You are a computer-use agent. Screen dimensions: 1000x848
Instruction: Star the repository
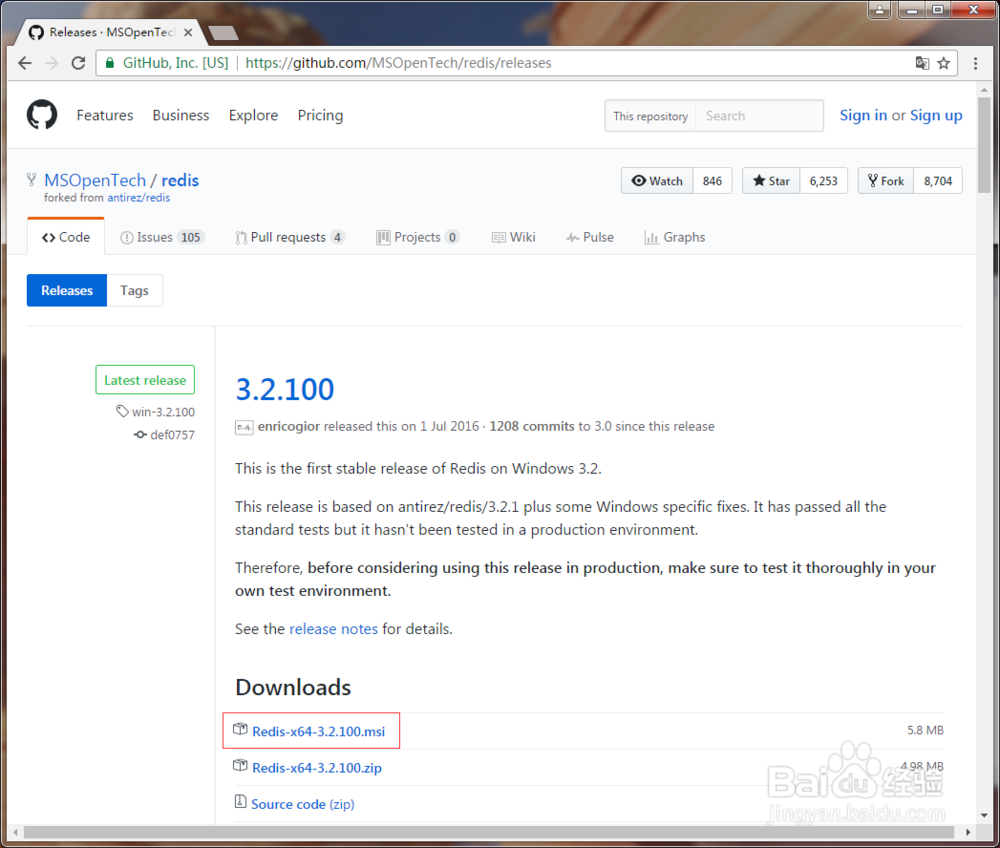(x=772, y=181)
